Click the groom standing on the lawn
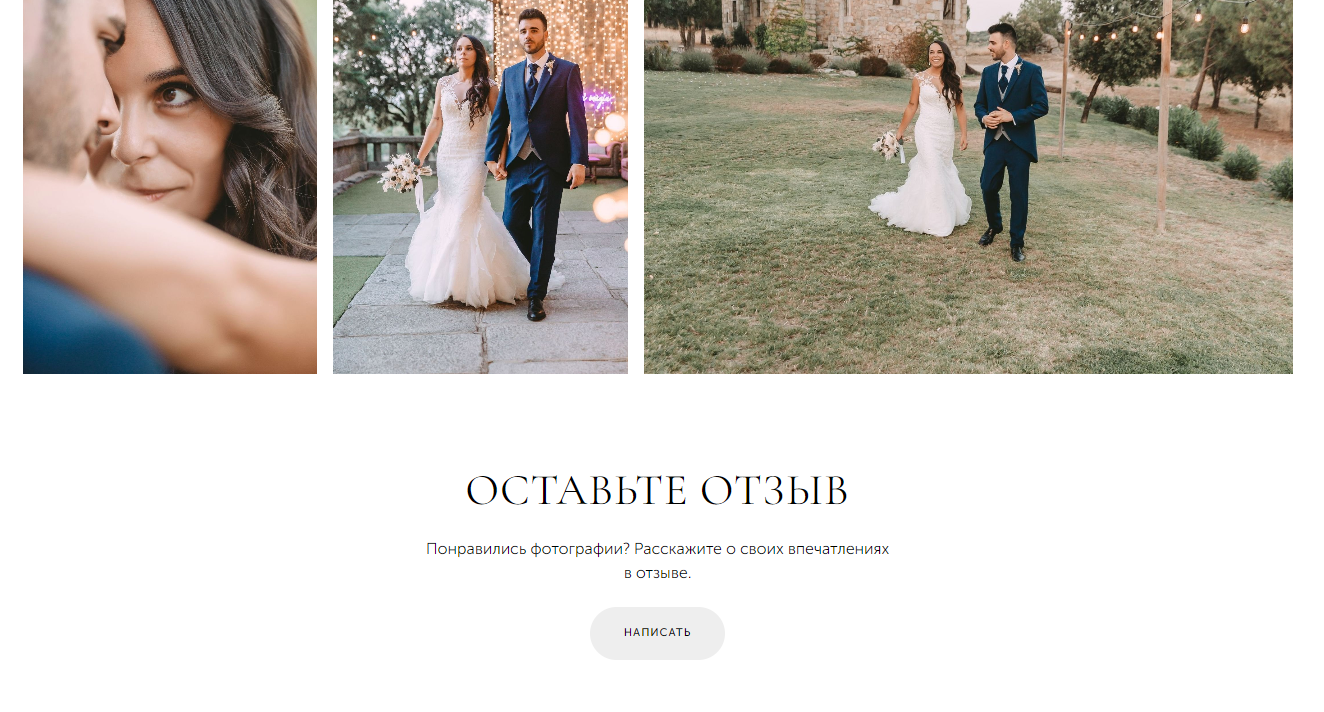This screenshot has width=1324, height=712. (x=1009, y=140)
